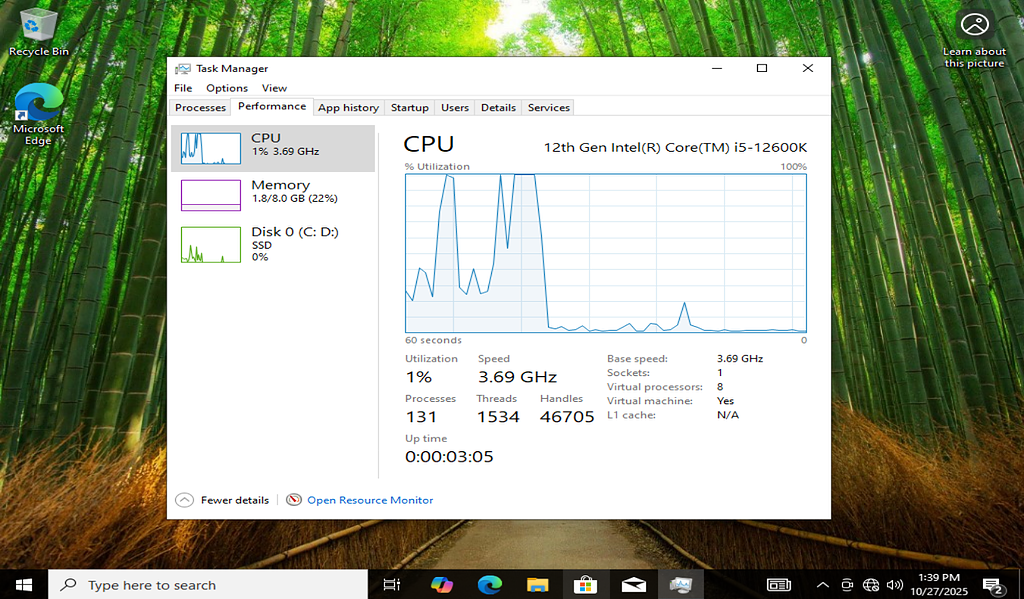Open Task View from the taskbar
This screenshot has width=1024, height=599.
coord(392,585)
